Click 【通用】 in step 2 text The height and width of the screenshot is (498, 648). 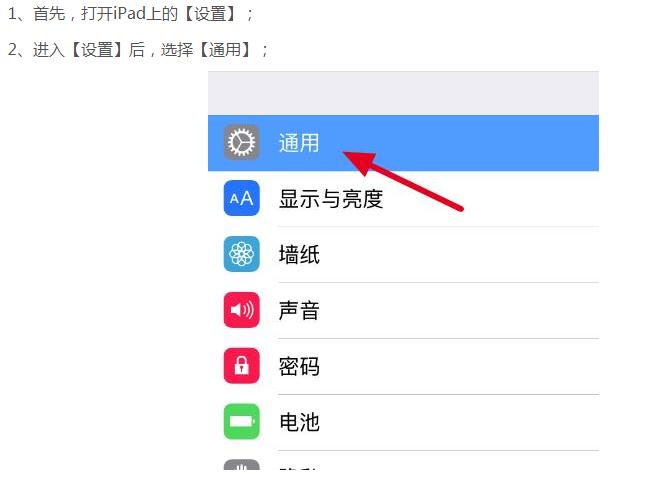[x=225, y=50]
